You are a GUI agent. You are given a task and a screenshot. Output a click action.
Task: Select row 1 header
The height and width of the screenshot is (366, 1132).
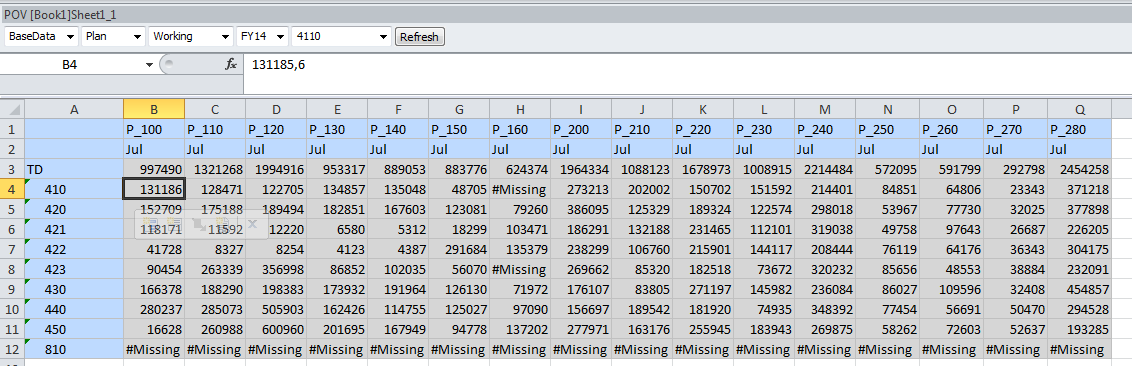coord(12,129)
